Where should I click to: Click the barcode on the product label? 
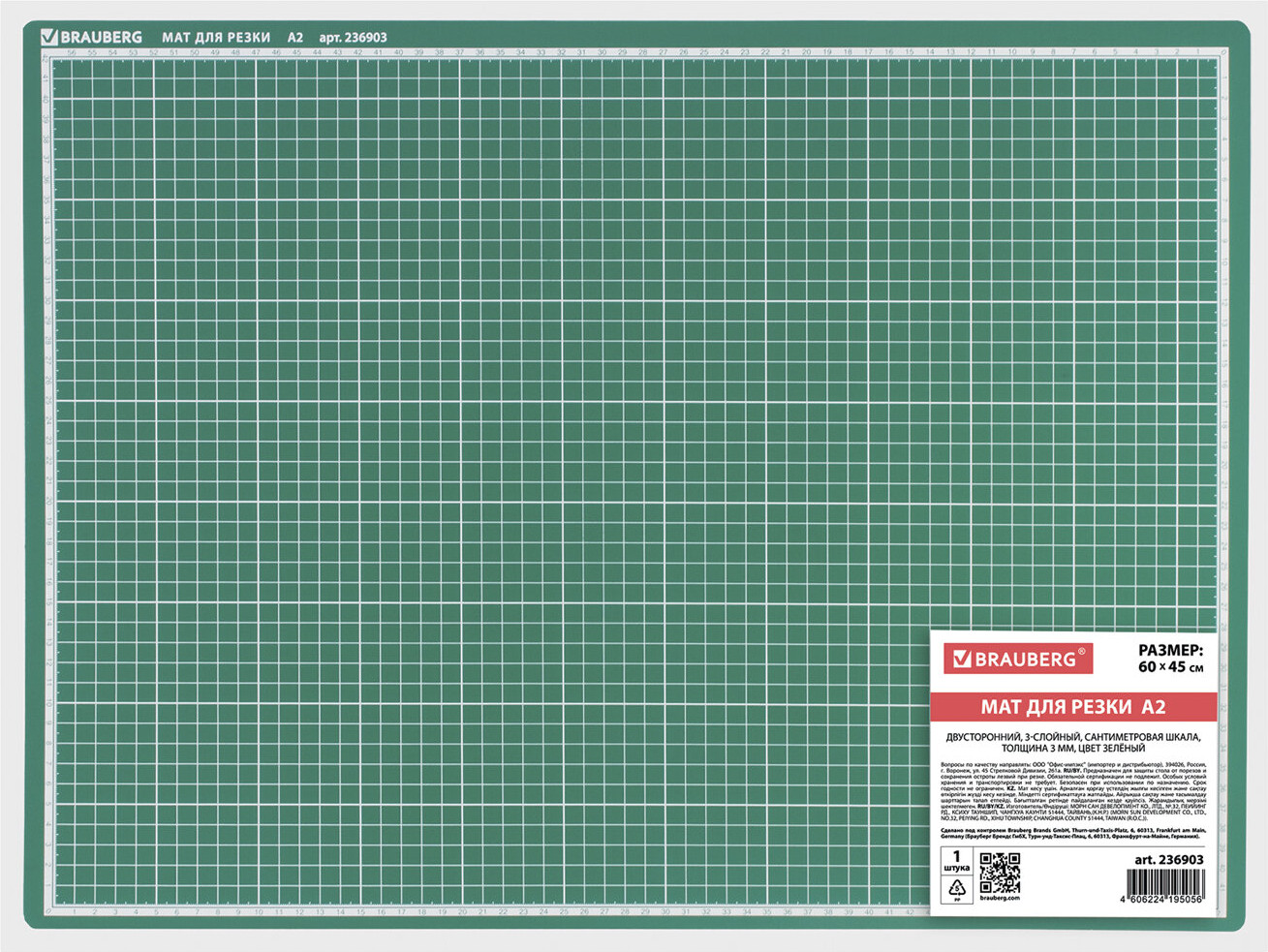pyautogui.click(x=1166, y=880)
